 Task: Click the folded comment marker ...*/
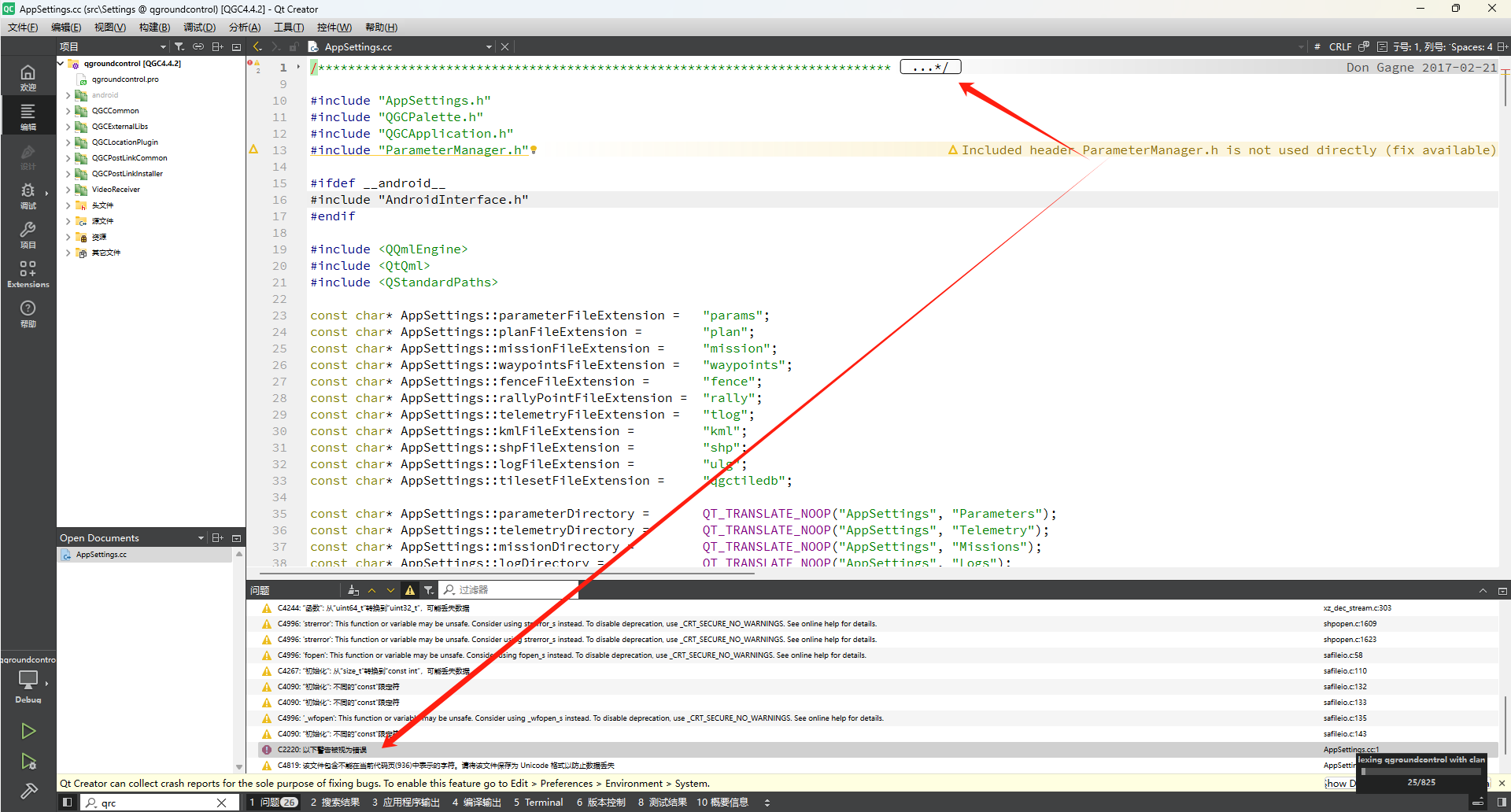pyautogui.click(x=930, y=68)
